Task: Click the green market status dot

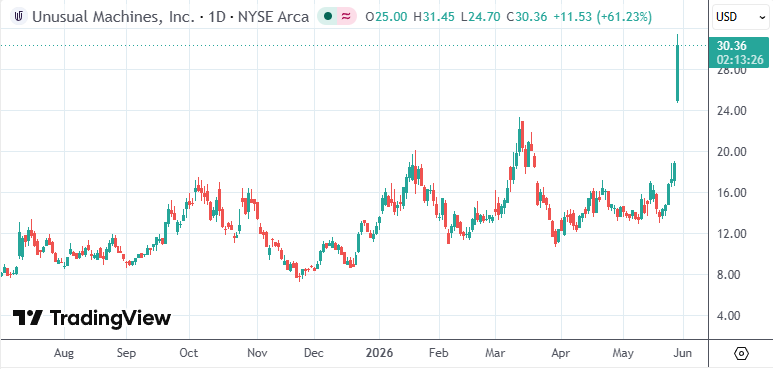Action: [327, 17]
